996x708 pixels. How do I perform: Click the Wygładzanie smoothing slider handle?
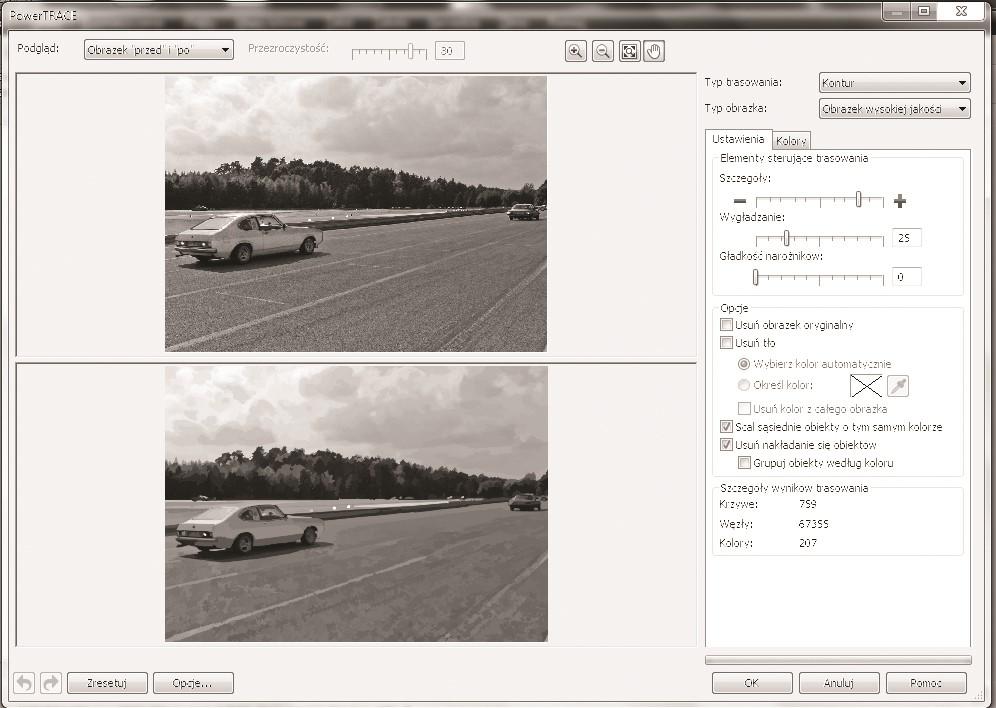(x=786, y=238)
